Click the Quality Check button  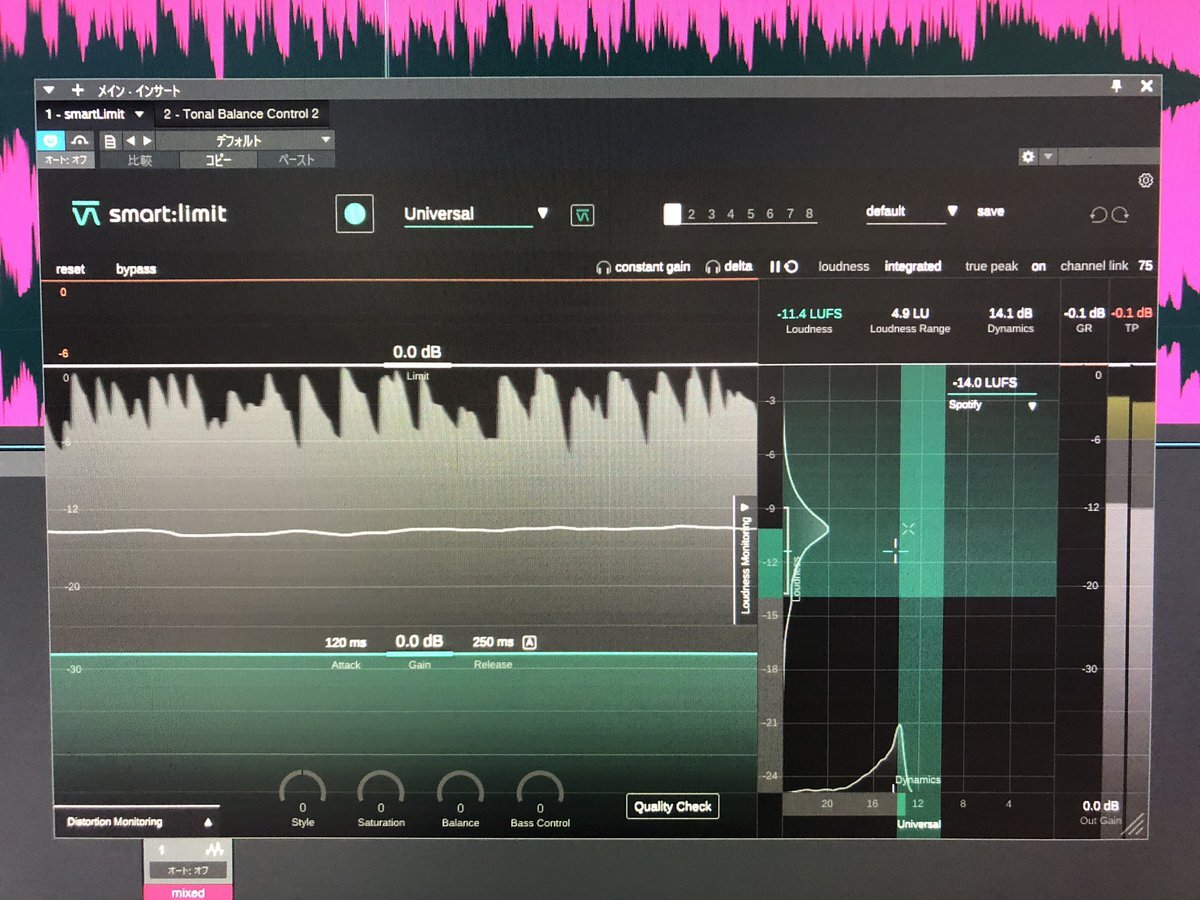(673, 807)
